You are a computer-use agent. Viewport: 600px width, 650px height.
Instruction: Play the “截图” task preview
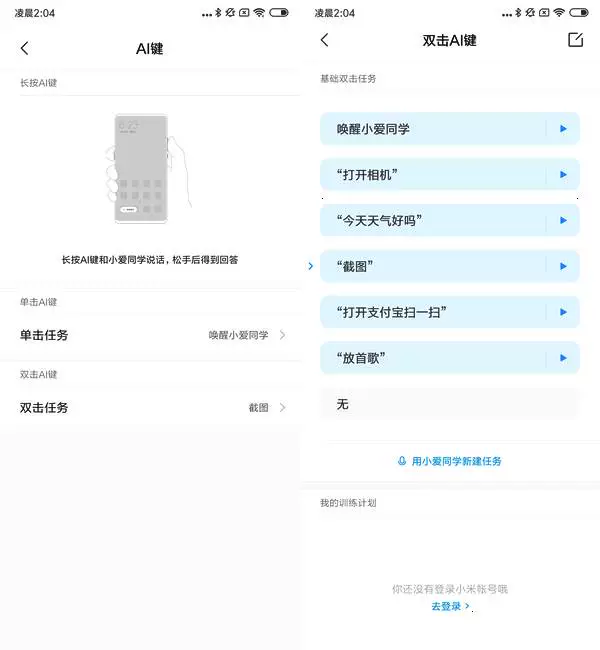[x=563, y=266]
